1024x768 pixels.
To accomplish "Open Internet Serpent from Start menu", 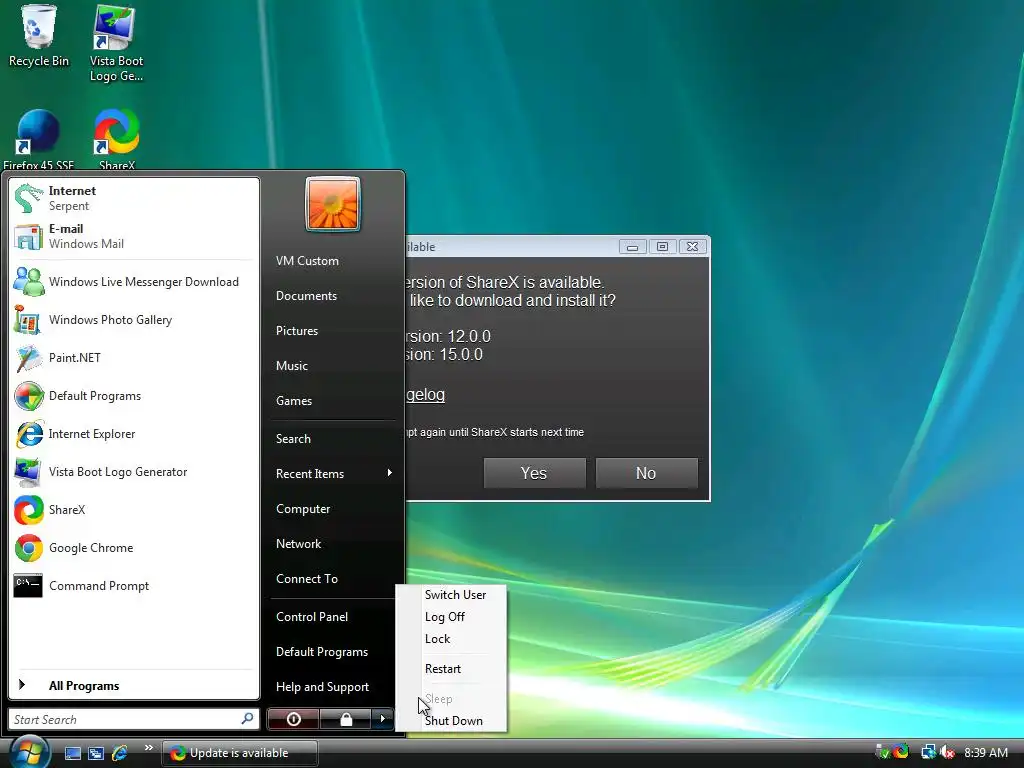I will point(134,198).
